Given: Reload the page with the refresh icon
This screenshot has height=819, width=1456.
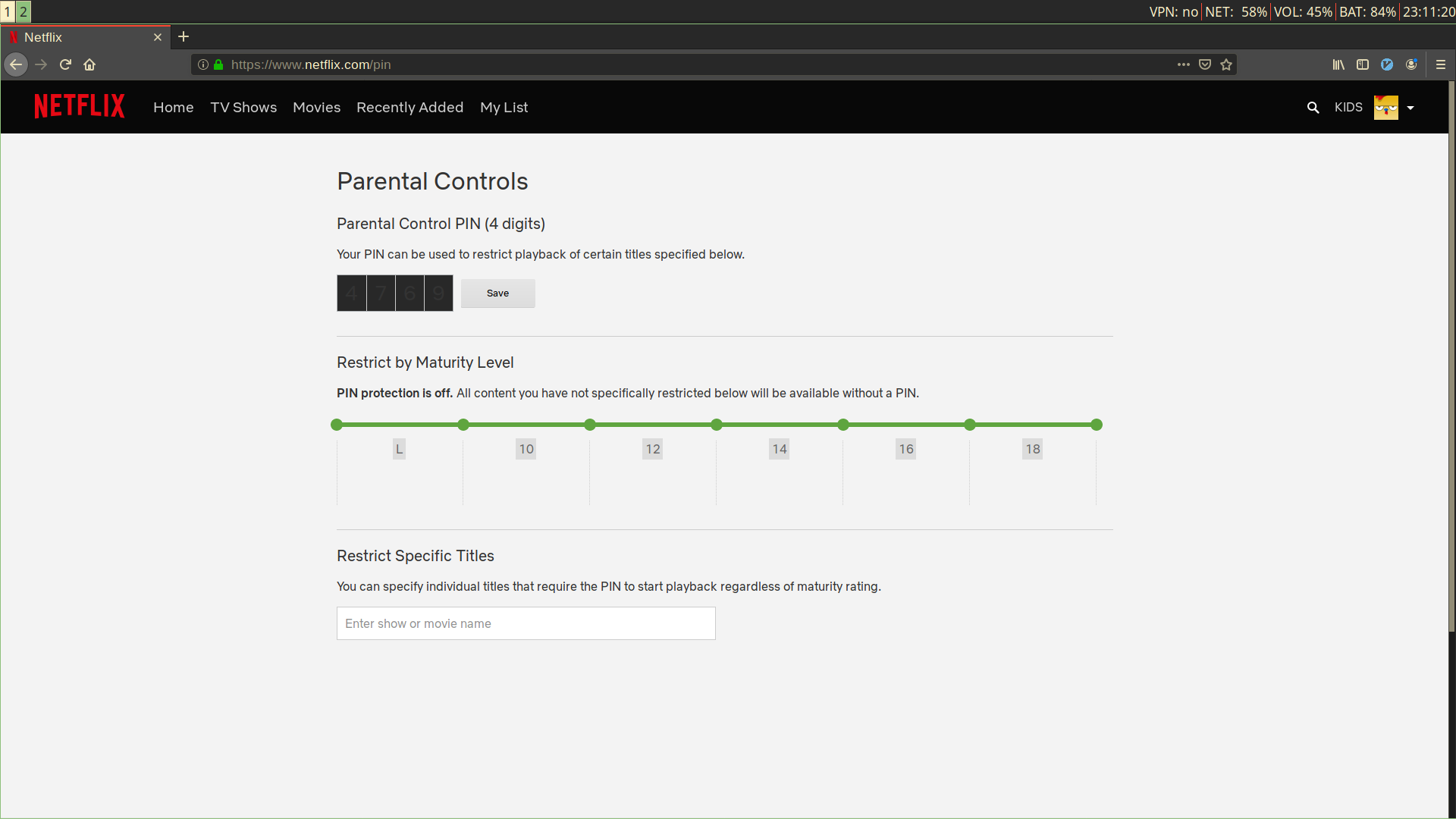Looking at the screenshot, I should (65, 64).
